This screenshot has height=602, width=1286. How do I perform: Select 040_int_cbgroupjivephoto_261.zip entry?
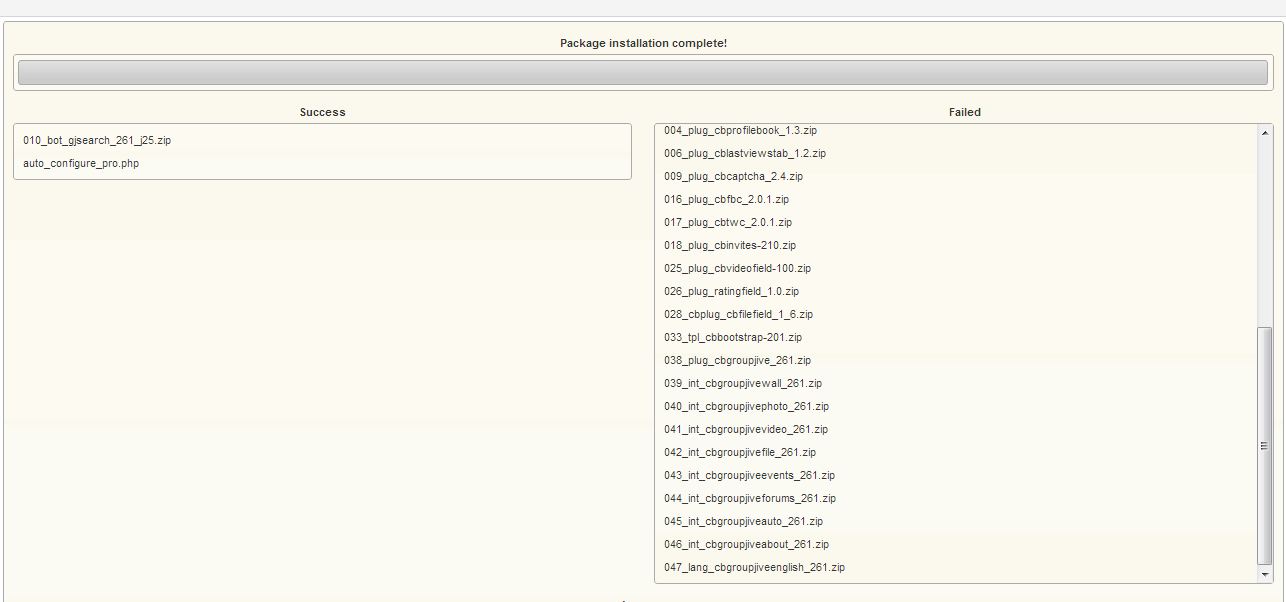click(x=746, y=407)
